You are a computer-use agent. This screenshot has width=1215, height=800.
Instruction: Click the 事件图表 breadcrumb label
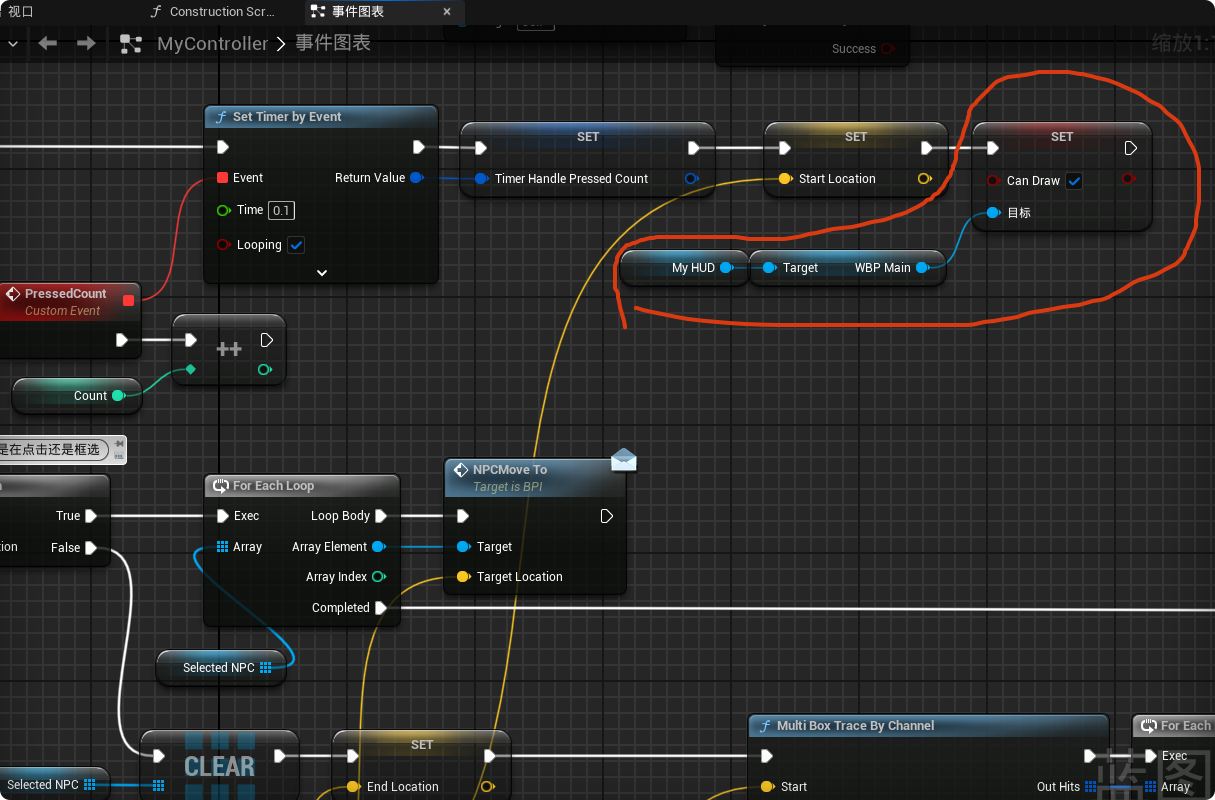click(x=333, y=44)
